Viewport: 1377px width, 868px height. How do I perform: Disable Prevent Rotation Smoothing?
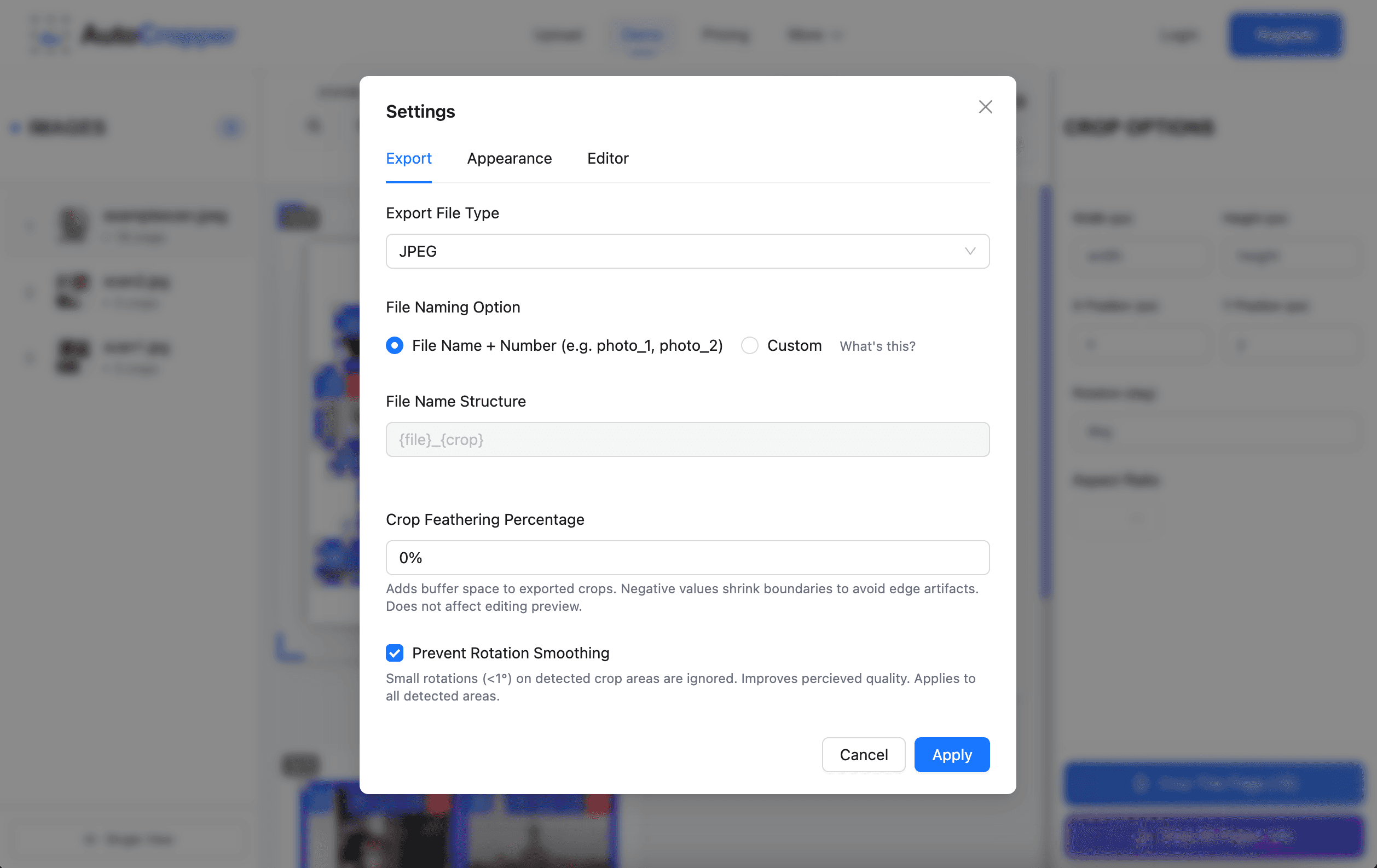pyautogui.click(x=395, y=652)
